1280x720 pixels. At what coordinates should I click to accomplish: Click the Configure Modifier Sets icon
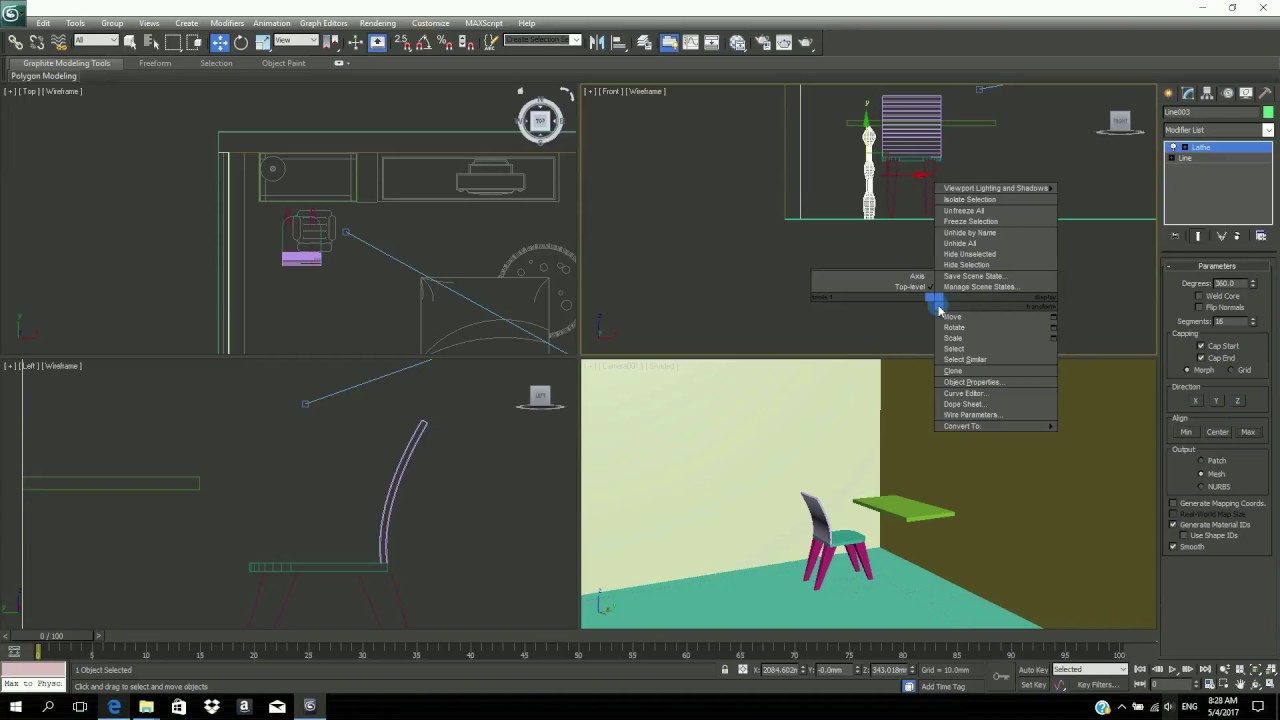1260,236
